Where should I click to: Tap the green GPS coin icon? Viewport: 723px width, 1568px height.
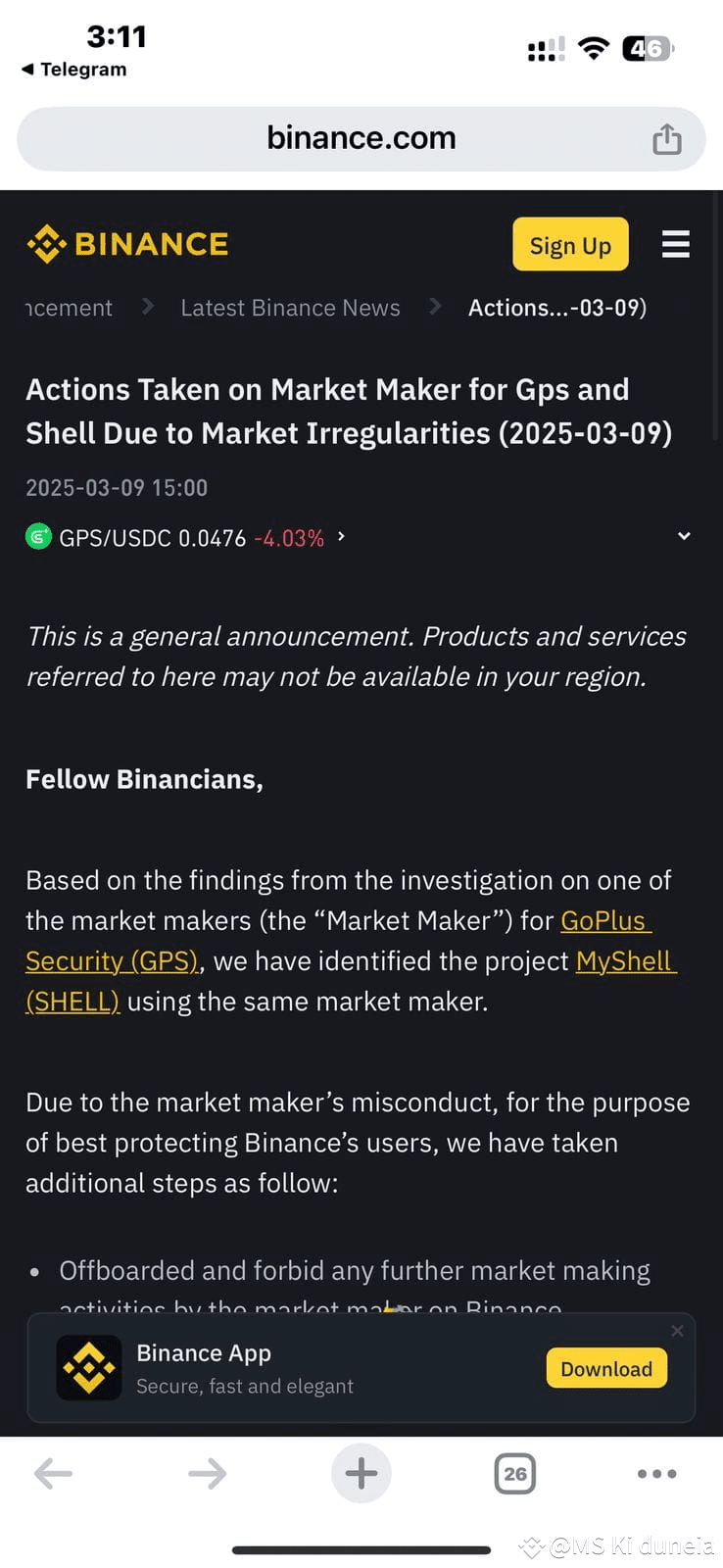pyautogui.click(x=38, y=537)
